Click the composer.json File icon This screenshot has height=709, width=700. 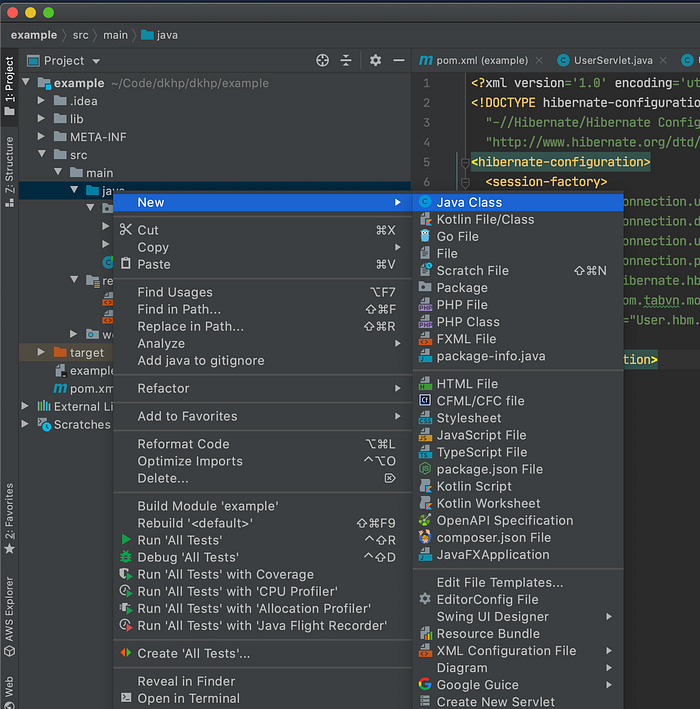(x=425, y=537)
